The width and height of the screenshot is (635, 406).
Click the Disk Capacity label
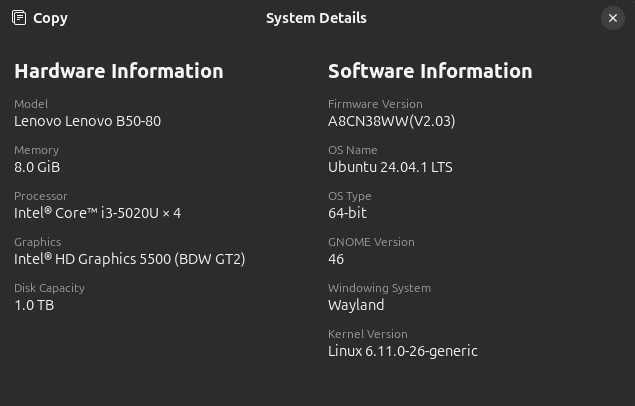click(x=49, y=288)
